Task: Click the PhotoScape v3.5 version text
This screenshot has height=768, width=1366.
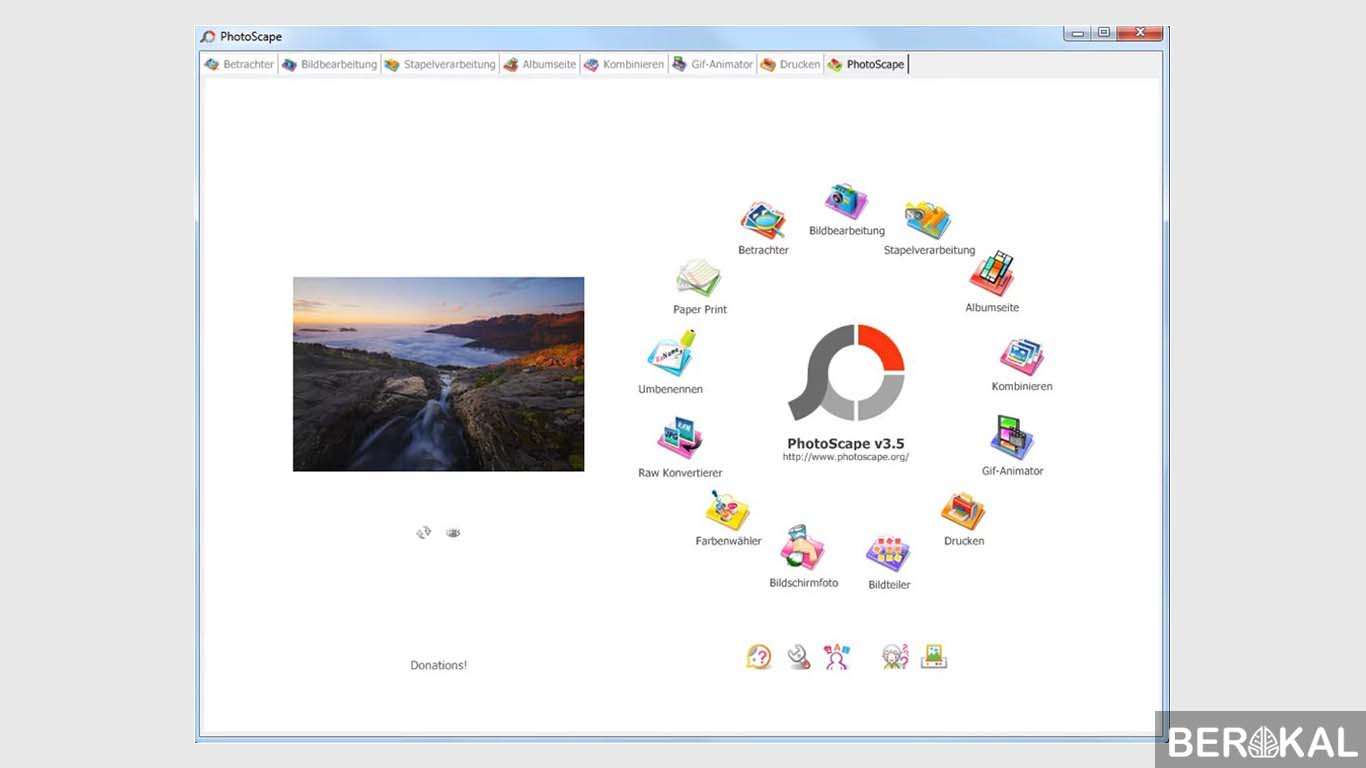Action: pyautogui.click(x=846, y=443)
